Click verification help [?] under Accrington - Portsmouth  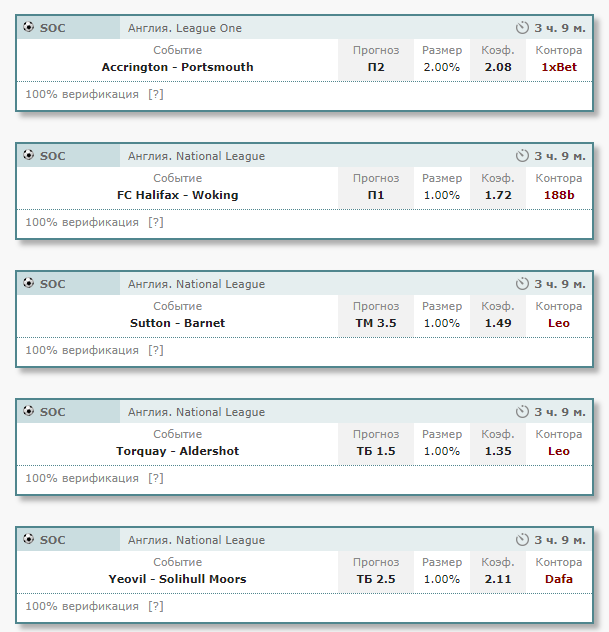pos(155,94)
